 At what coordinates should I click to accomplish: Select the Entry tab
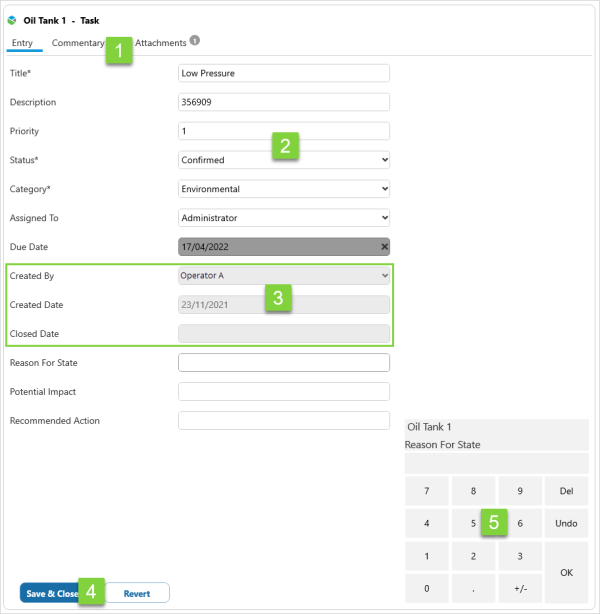[x=21, y=43]
